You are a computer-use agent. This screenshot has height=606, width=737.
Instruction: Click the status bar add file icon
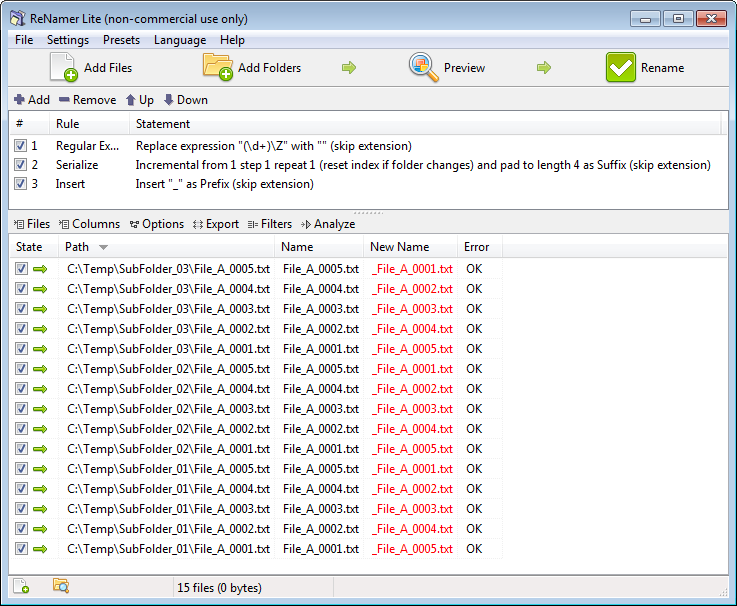[21, 586]
